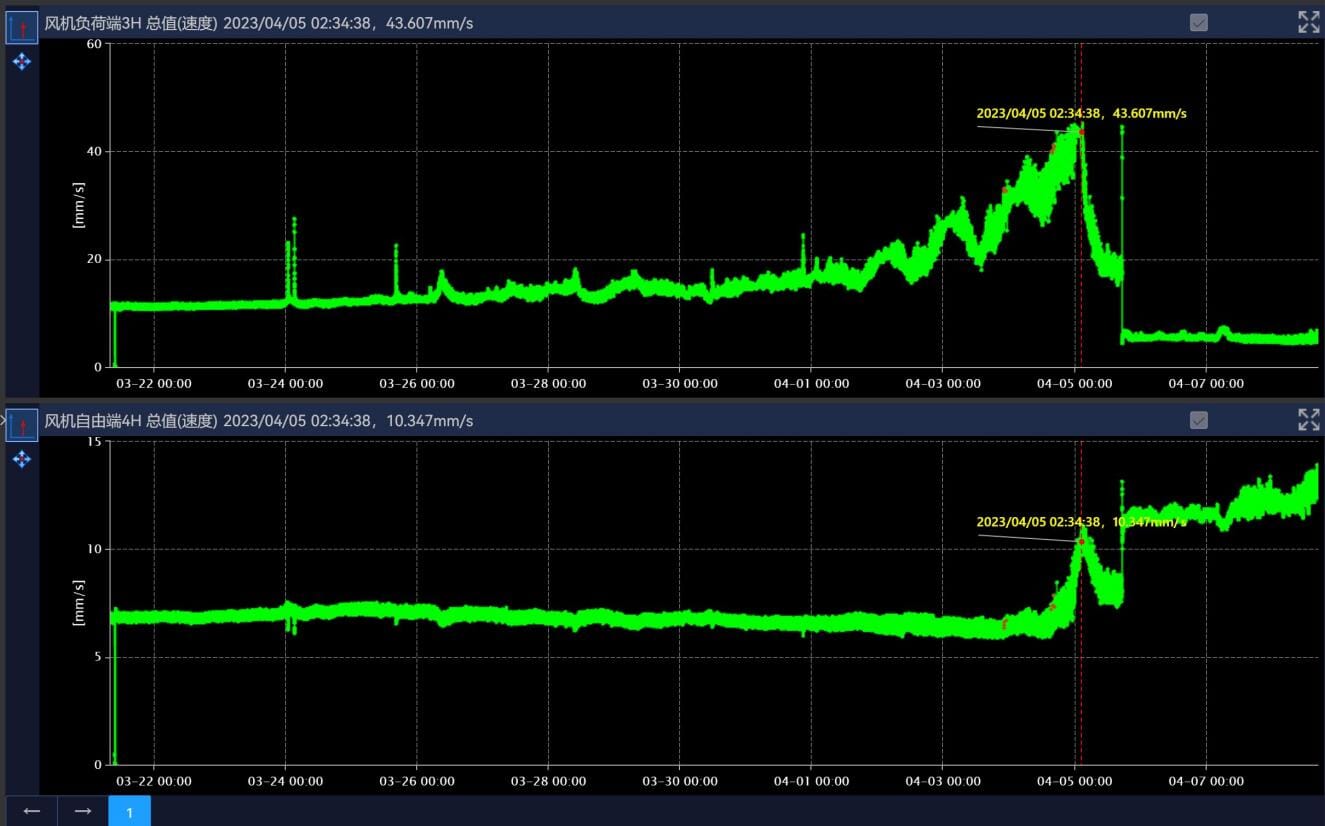Screen dimensions: 1325x826
Task: Toggle the checkbox on 风机自由端4H chart header
Action: (x=1199, y=420)
